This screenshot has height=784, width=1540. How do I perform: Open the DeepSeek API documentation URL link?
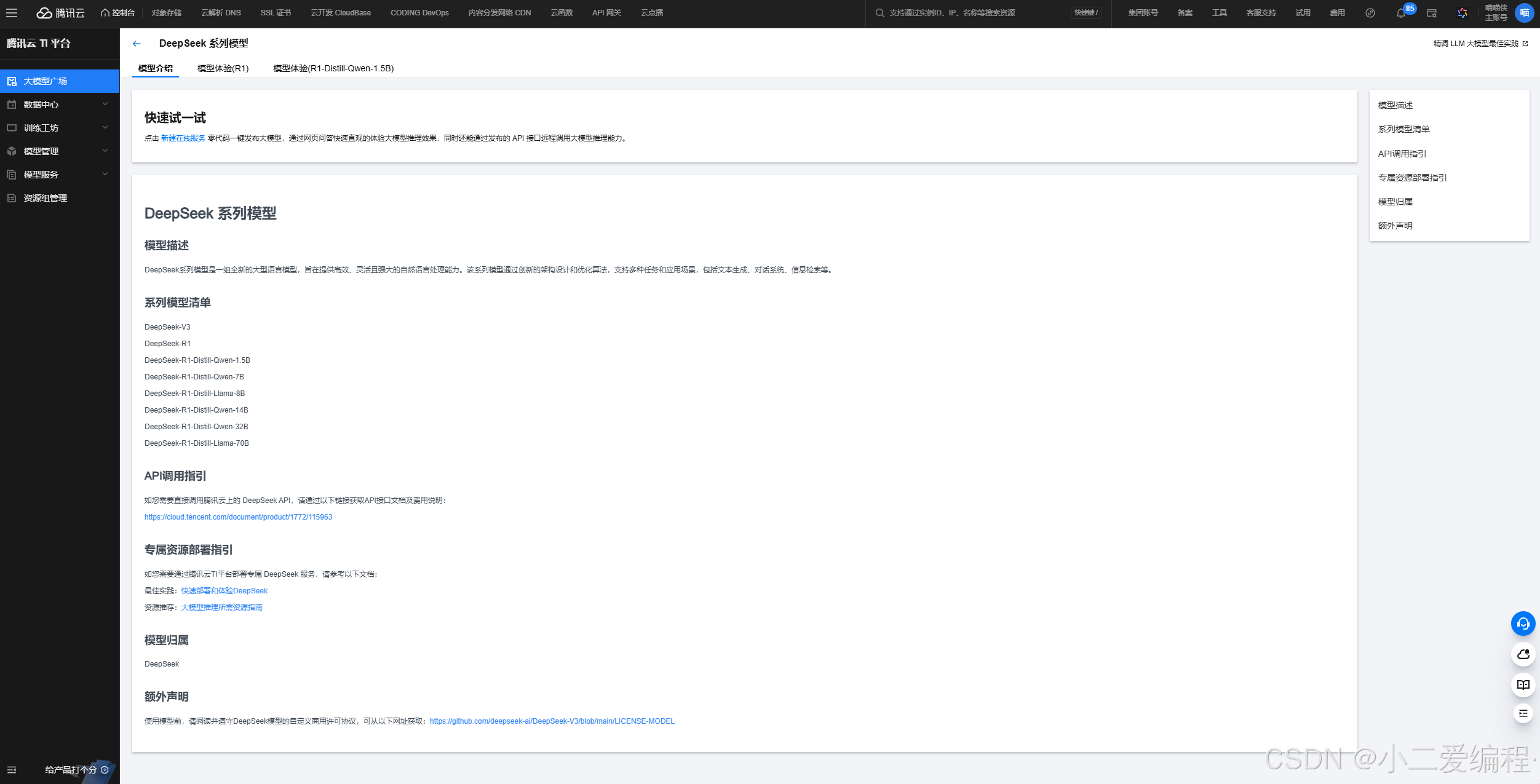238,517
